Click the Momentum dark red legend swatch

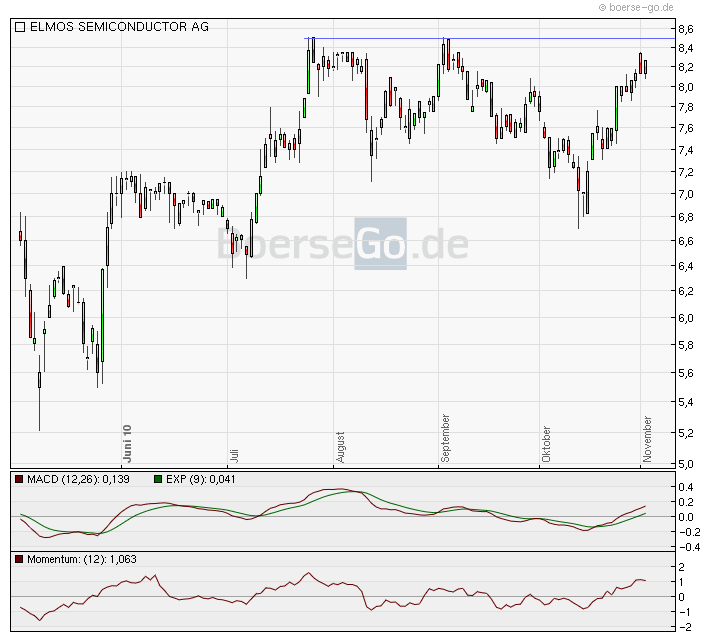(19, 559)
